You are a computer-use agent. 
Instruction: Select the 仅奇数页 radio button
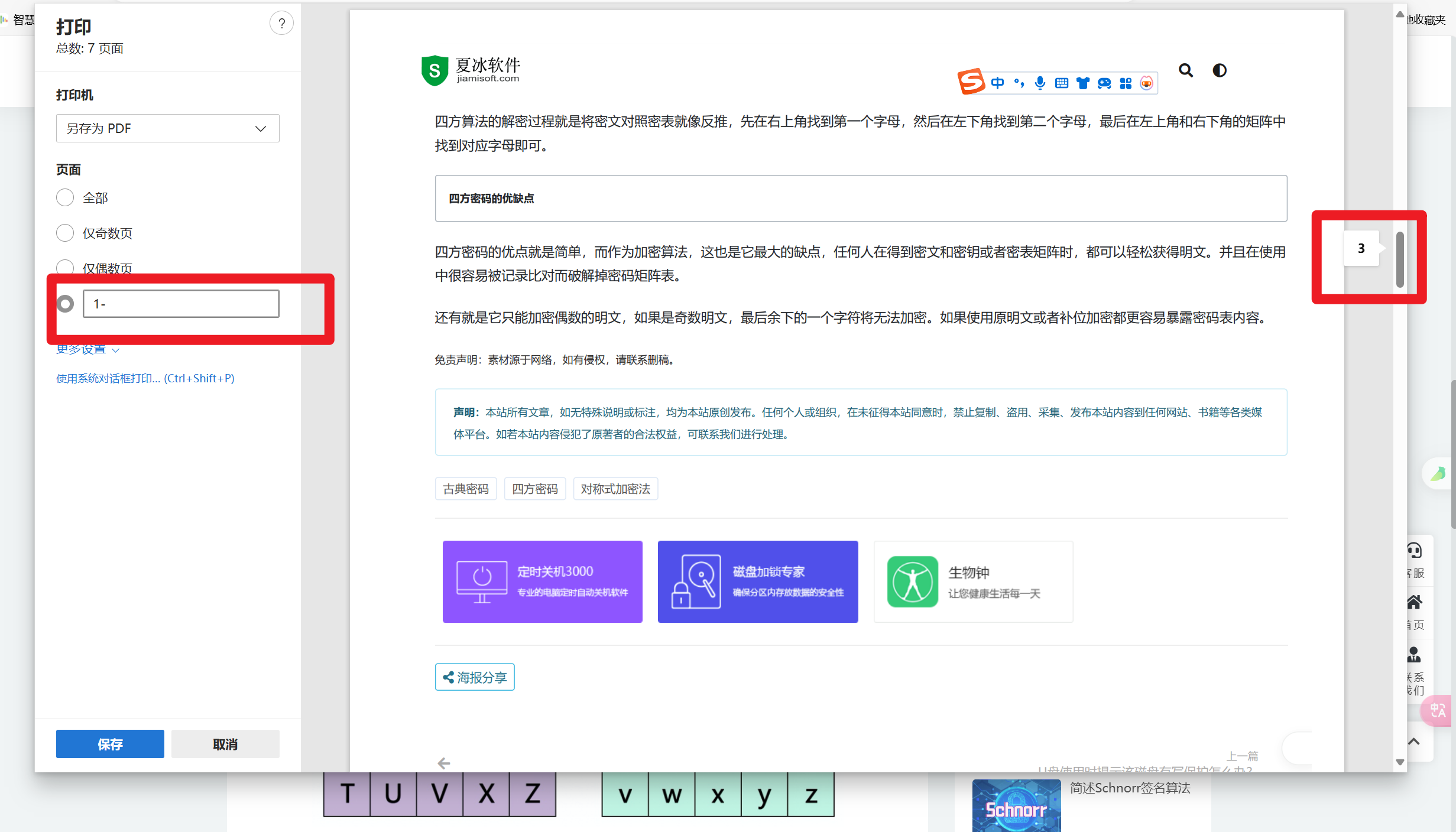coord(65,233)
